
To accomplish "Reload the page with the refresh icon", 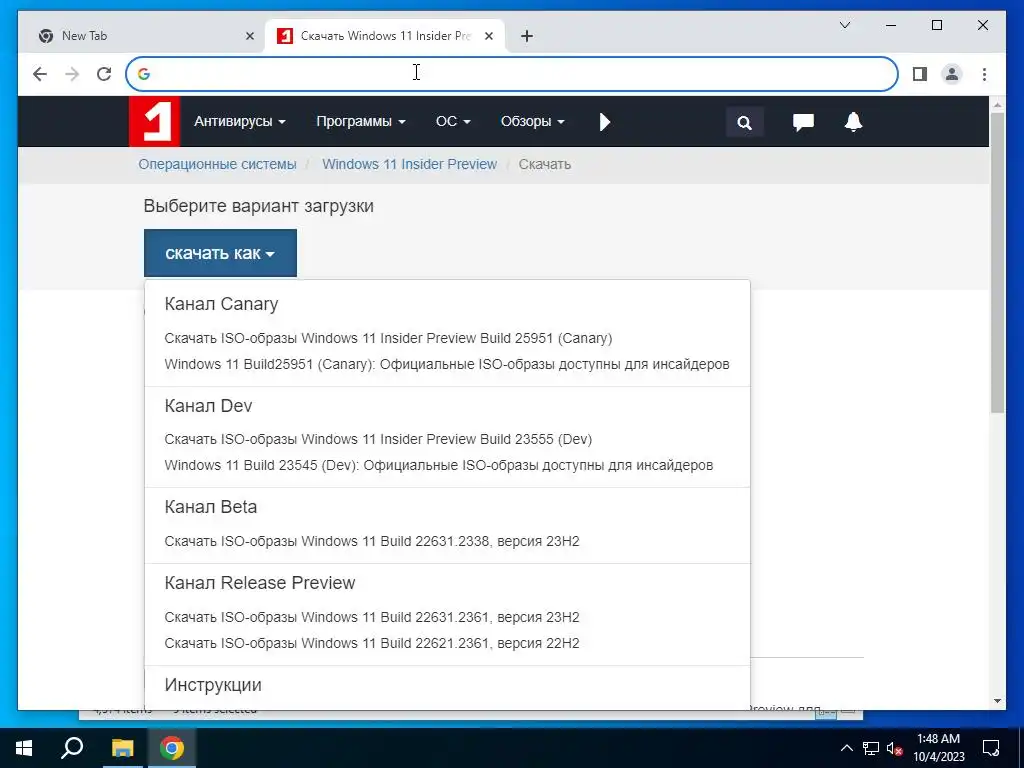I will [x=104, y=74].
